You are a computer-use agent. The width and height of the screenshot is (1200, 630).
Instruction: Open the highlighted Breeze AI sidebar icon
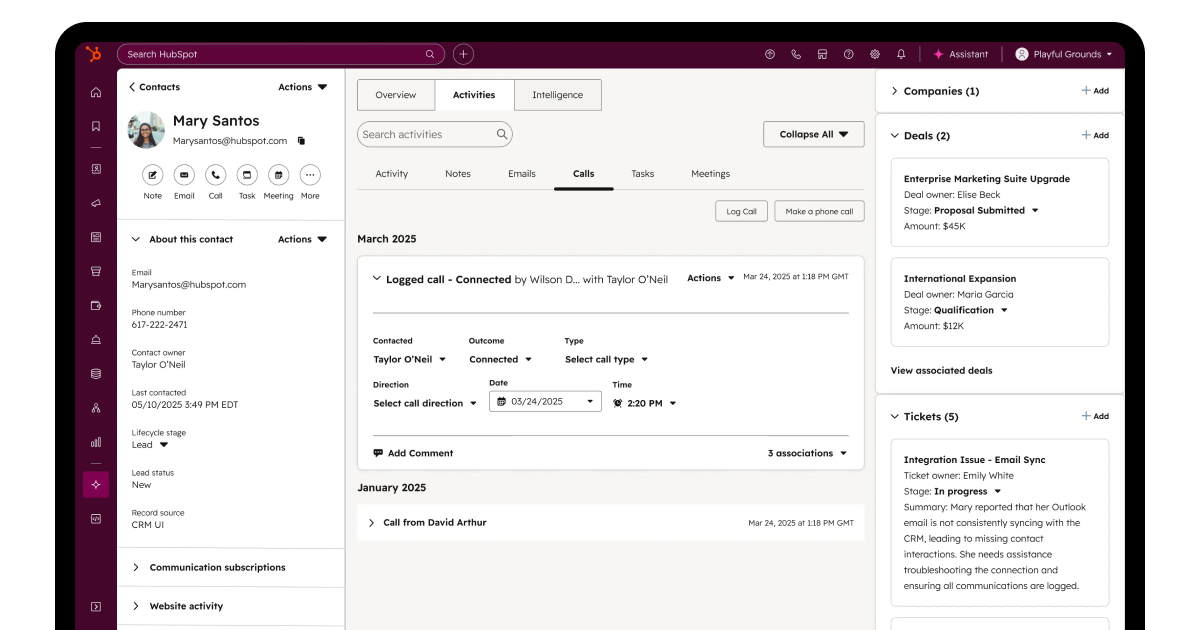[96, 484]
